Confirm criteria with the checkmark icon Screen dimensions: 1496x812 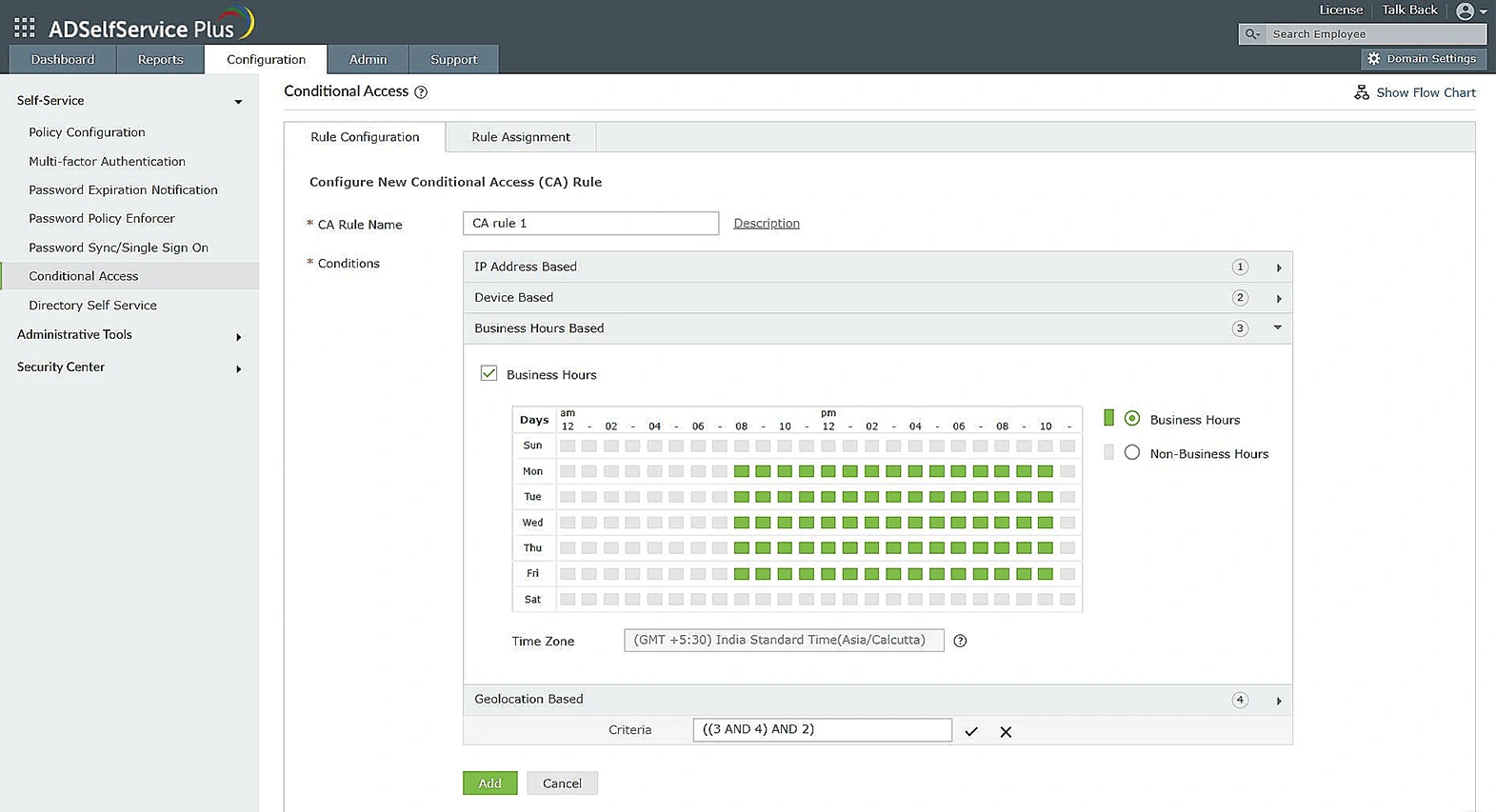(971, 731)
